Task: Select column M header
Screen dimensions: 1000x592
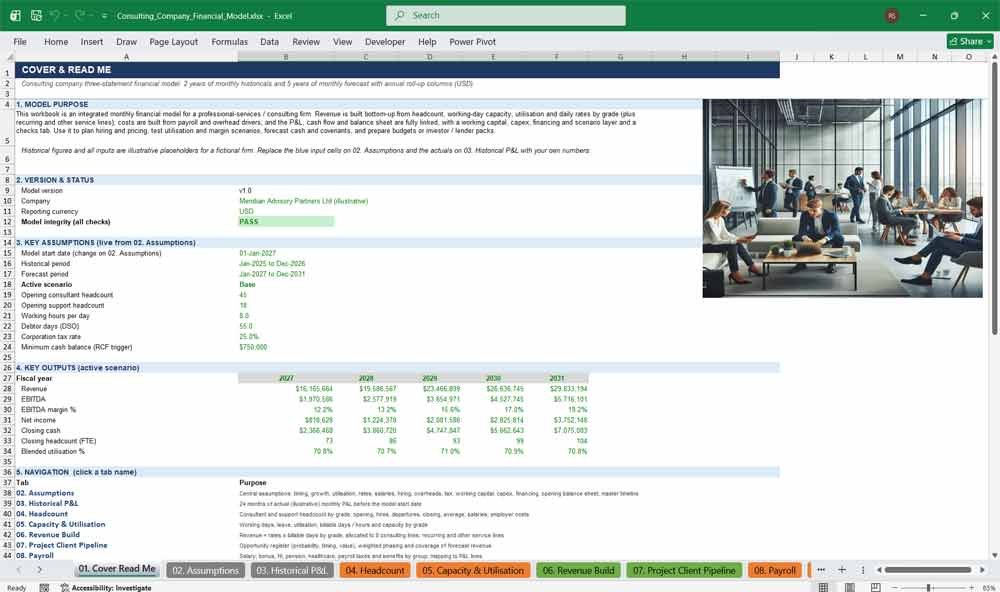Action: [x=900, y=57]
